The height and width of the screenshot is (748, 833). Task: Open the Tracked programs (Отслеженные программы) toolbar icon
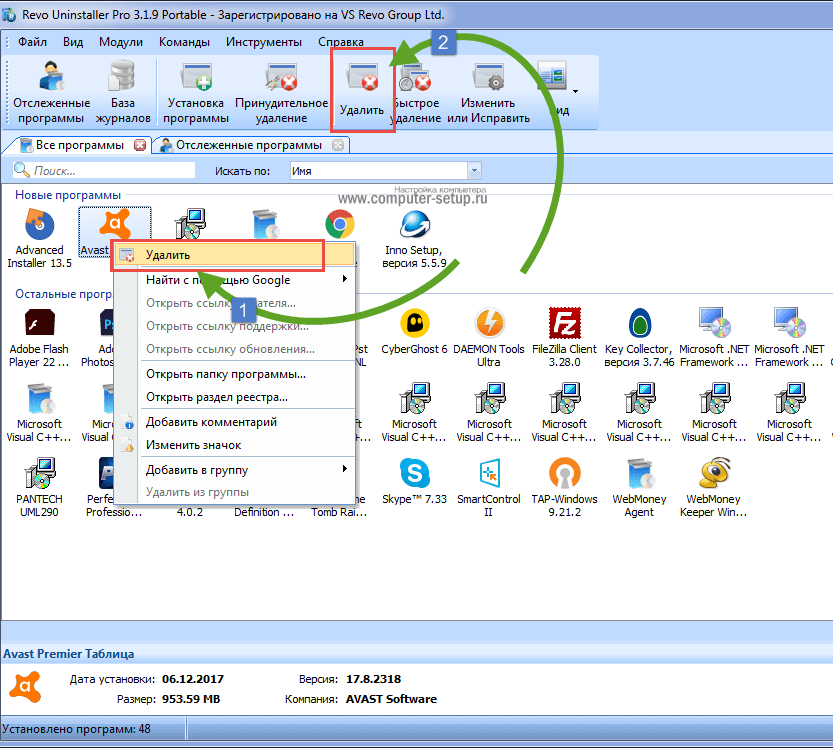point(51,92)
